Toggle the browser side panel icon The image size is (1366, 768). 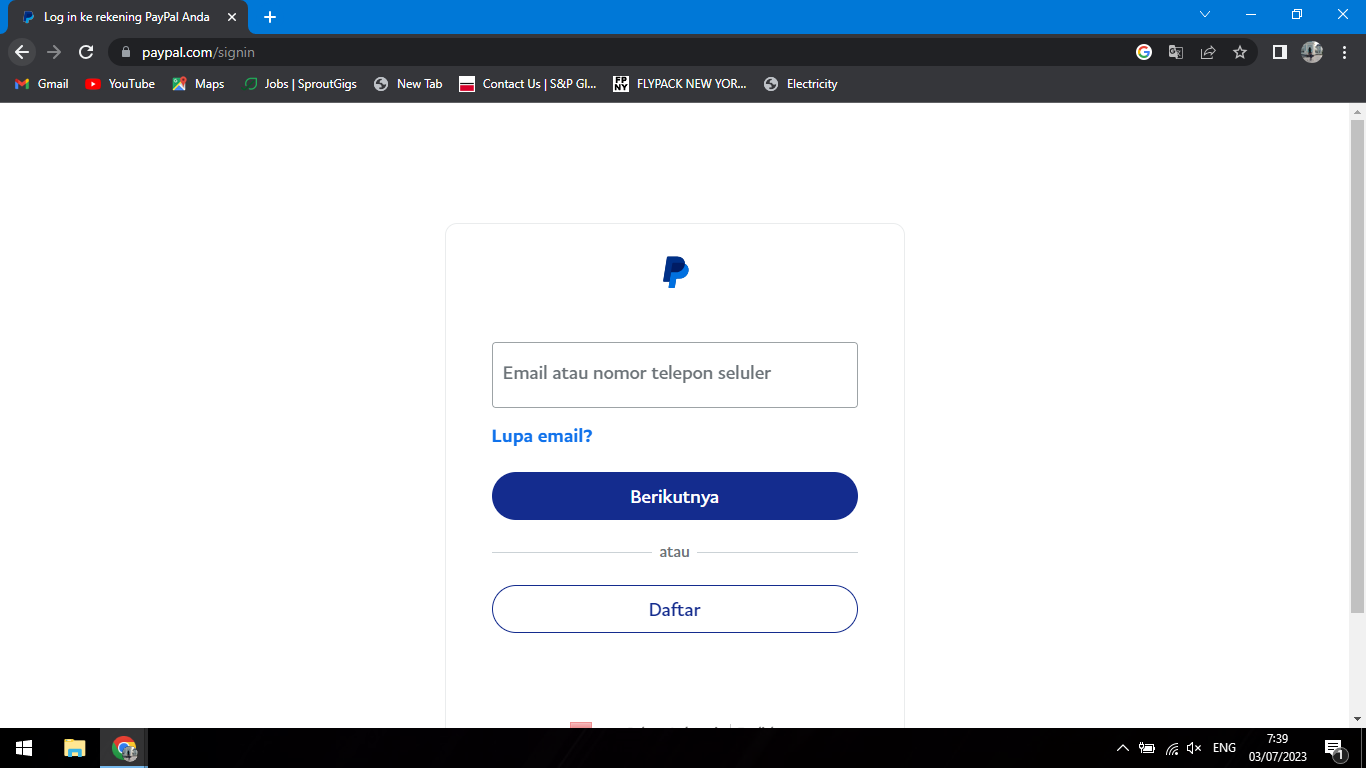(x=1279, y=52)
